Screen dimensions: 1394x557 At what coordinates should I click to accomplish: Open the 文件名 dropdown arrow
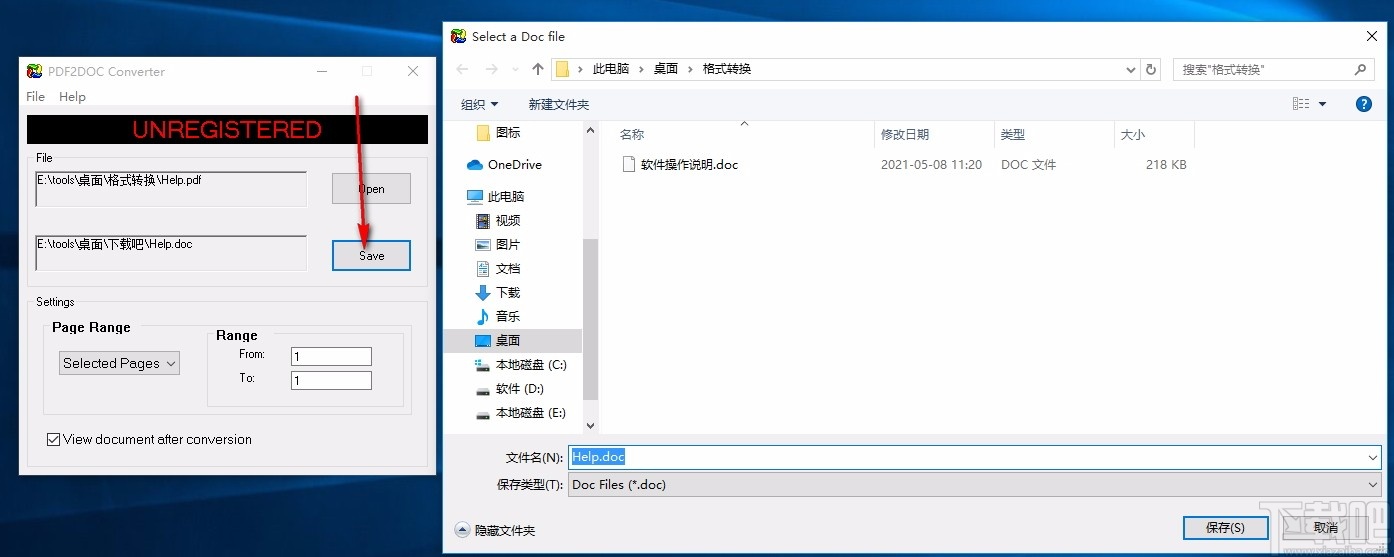point(1372,457)
